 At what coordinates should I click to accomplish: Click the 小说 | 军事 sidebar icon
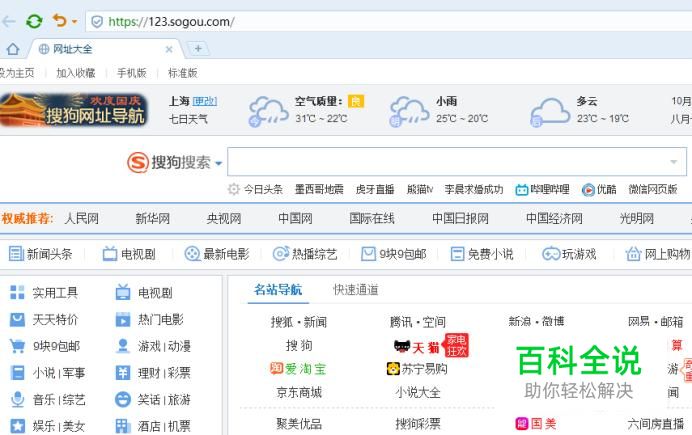click(17, 373)
